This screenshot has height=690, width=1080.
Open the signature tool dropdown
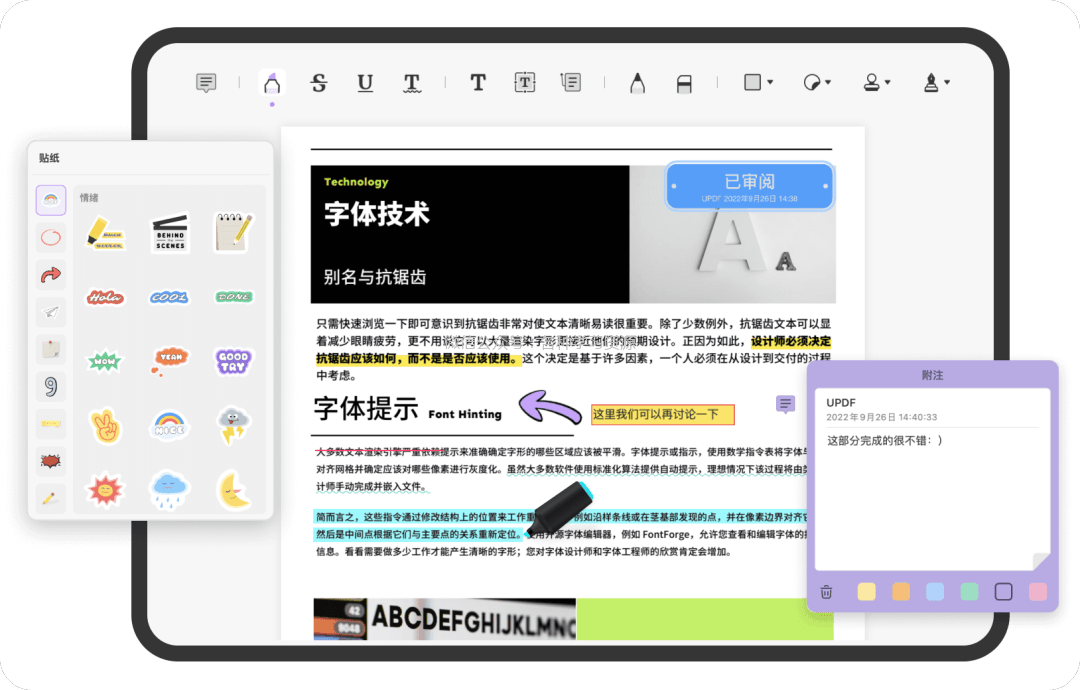[936, 83]
